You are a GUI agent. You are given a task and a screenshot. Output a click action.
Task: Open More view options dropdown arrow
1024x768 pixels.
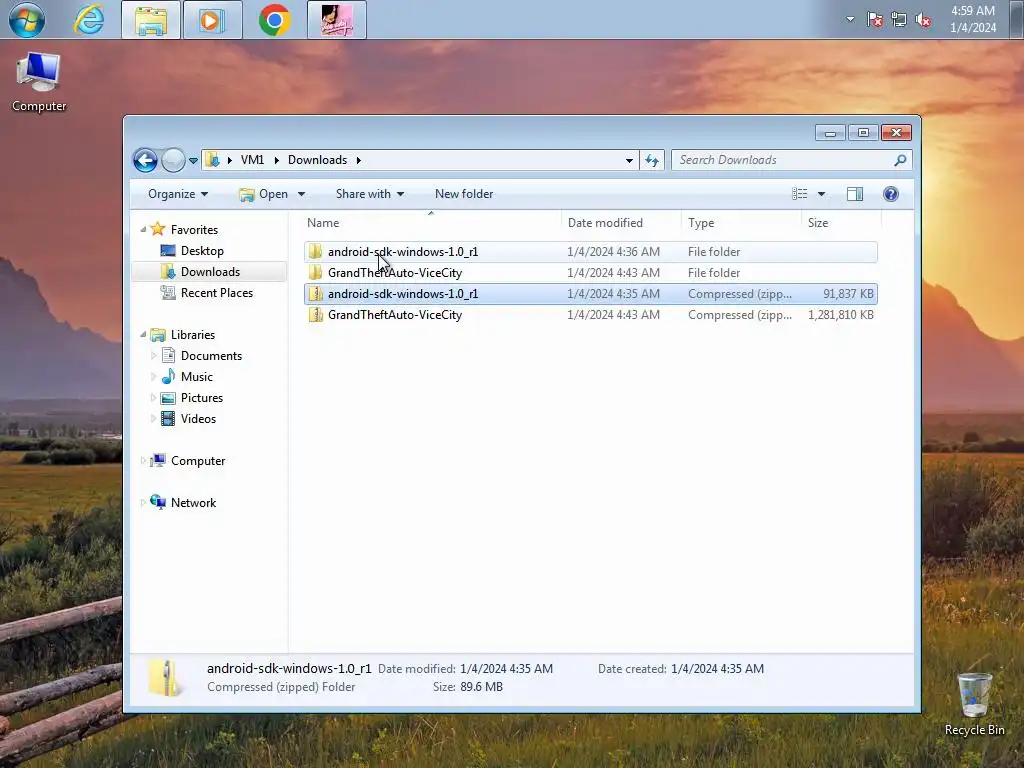(822, 194)
